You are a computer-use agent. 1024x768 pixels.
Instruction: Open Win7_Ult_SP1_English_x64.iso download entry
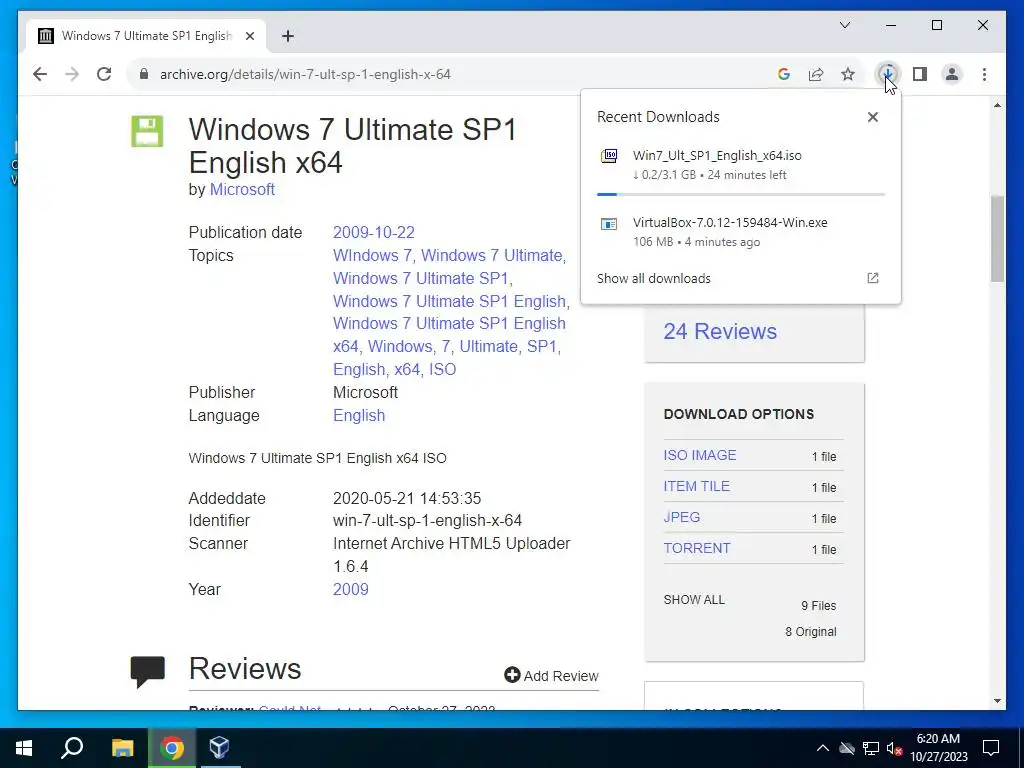[741, 165]
